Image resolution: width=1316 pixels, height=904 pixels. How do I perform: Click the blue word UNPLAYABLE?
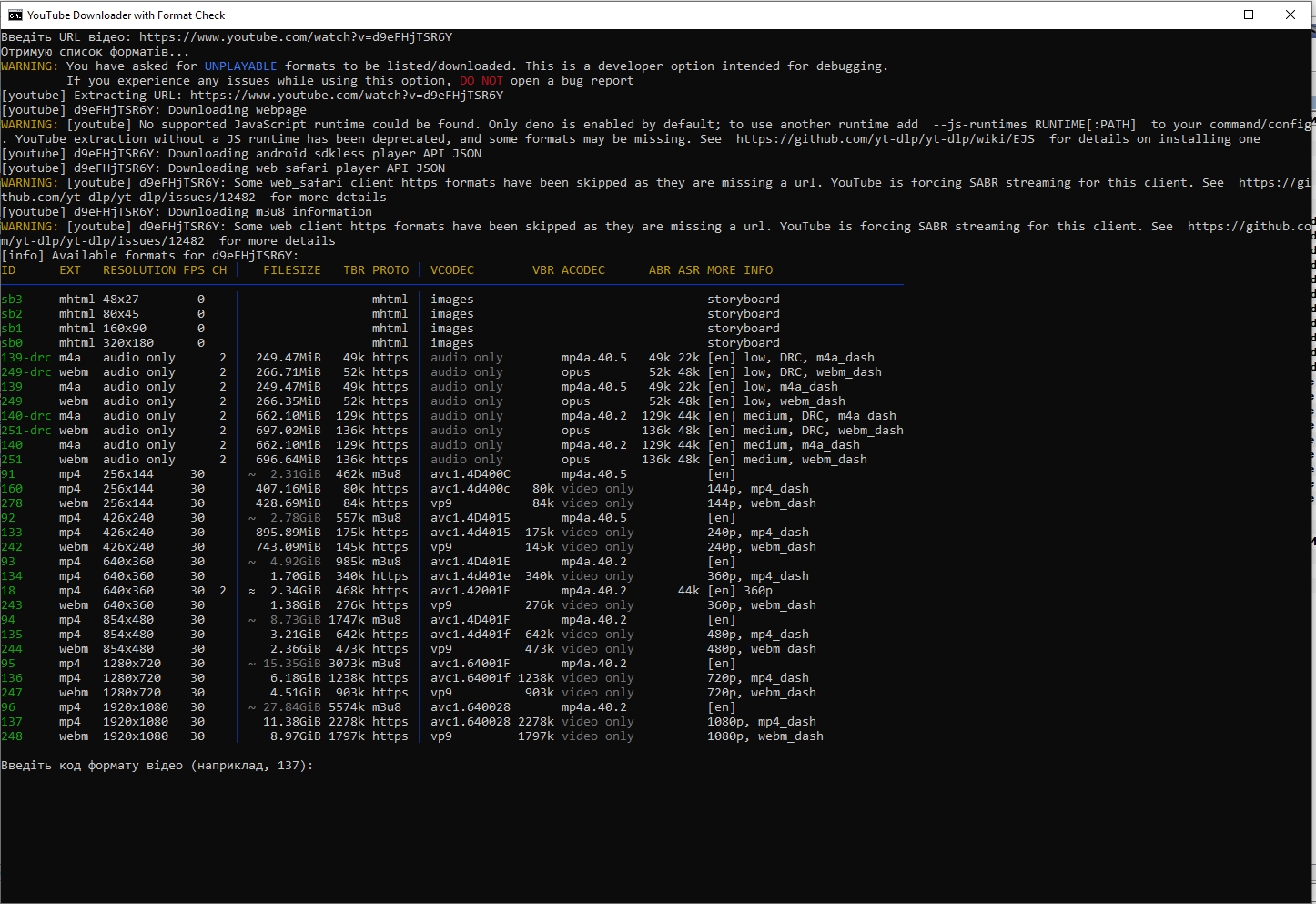click(x=241, y=66)
